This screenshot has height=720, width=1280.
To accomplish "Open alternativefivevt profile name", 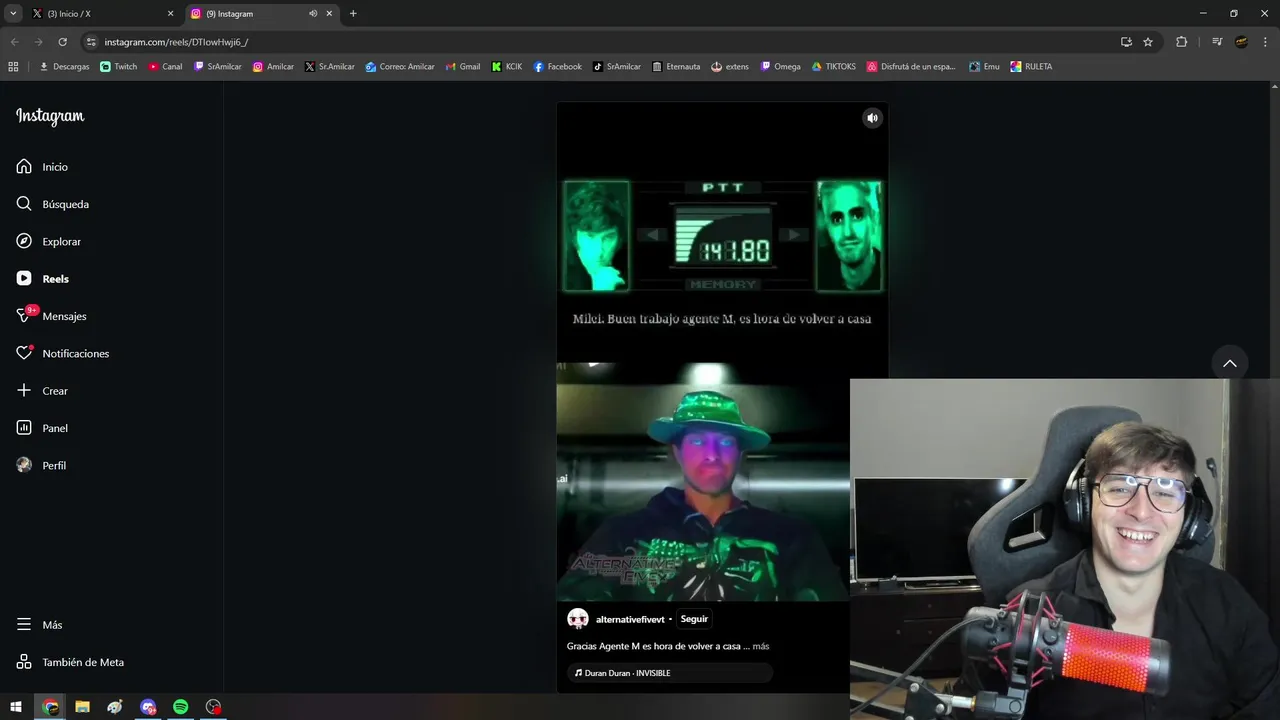I will 630,620.
